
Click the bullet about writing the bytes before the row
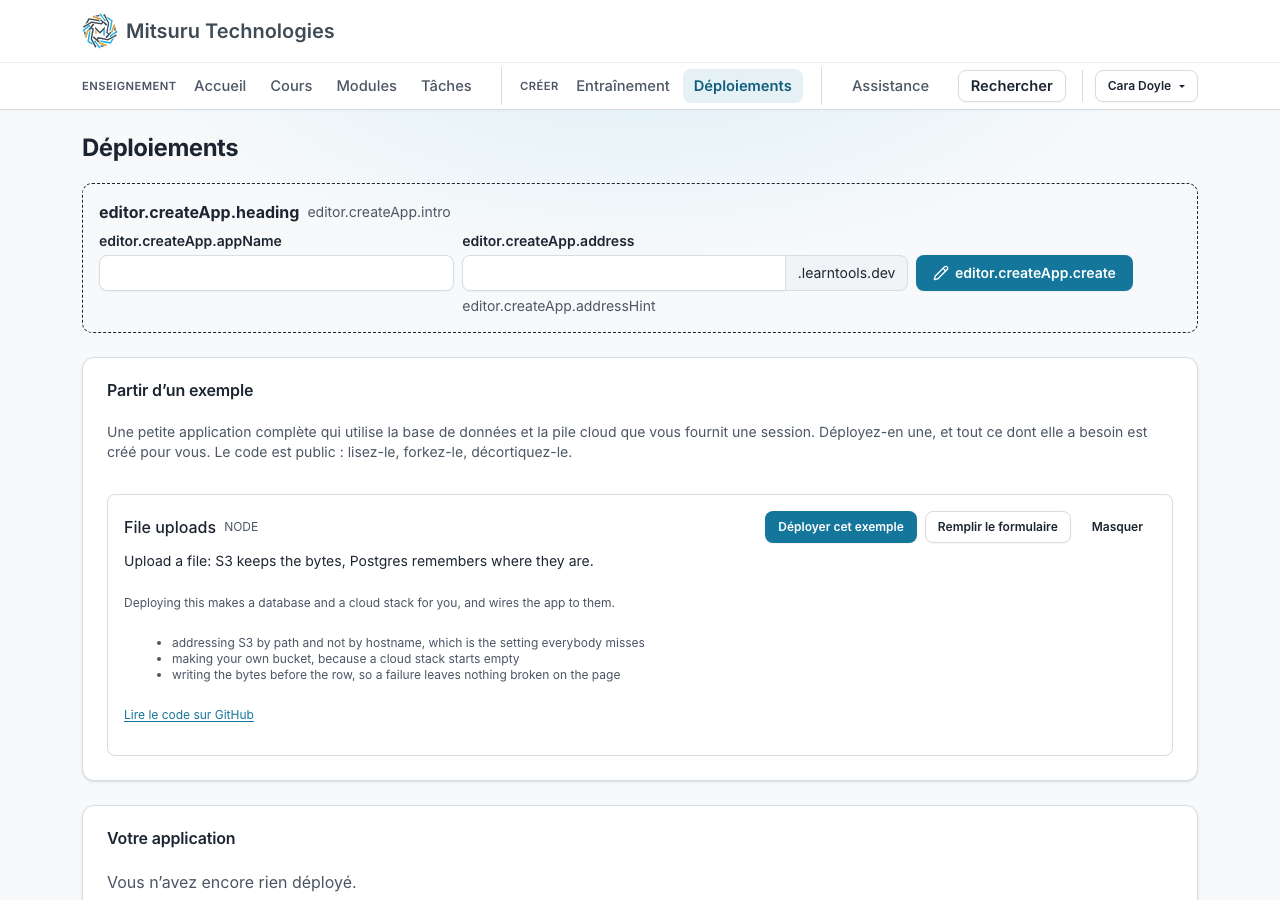click(396, 675)
